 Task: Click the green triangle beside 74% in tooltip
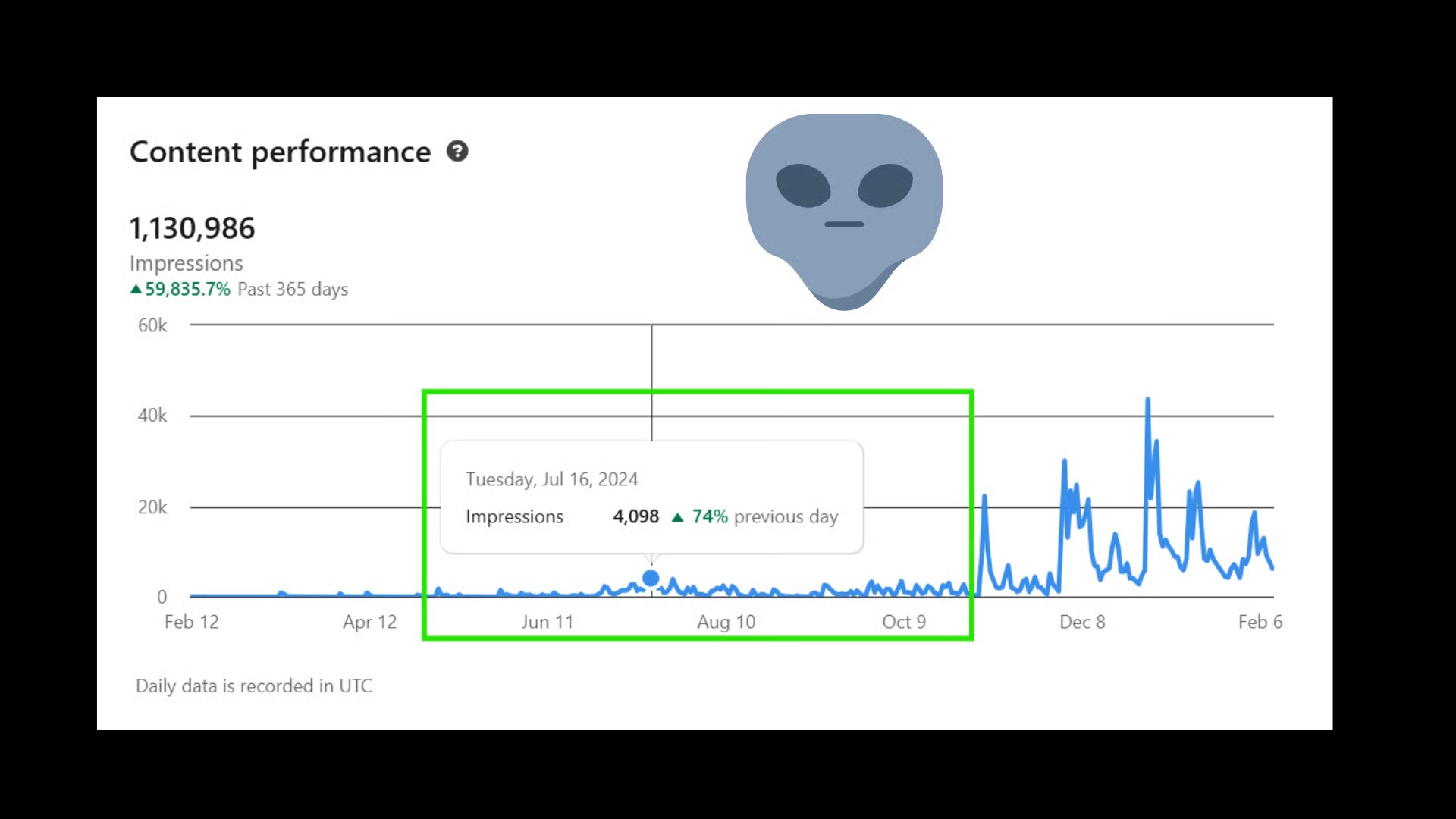[678, 517]
